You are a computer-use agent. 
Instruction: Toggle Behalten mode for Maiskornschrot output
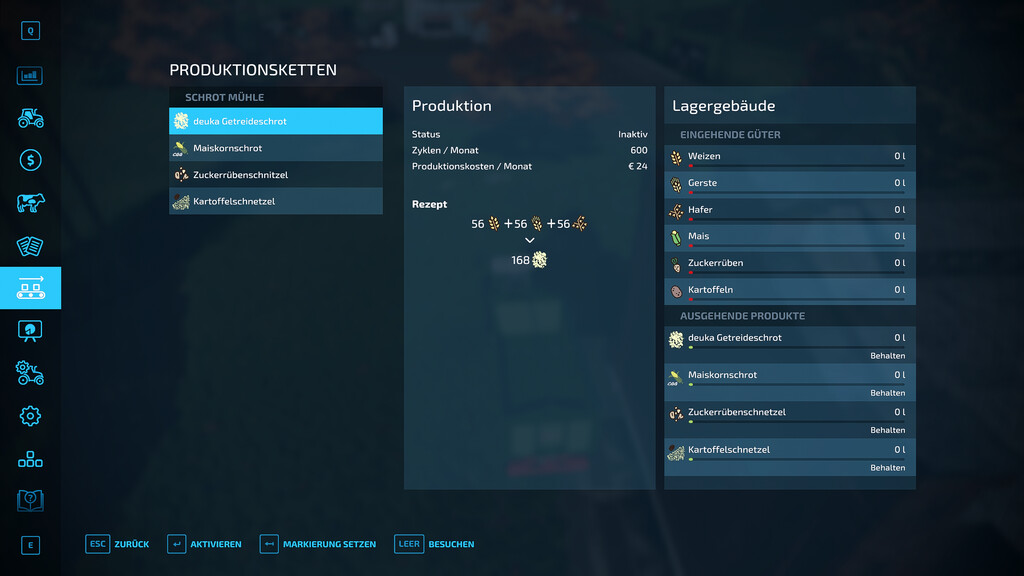click(x=887, y=393)
